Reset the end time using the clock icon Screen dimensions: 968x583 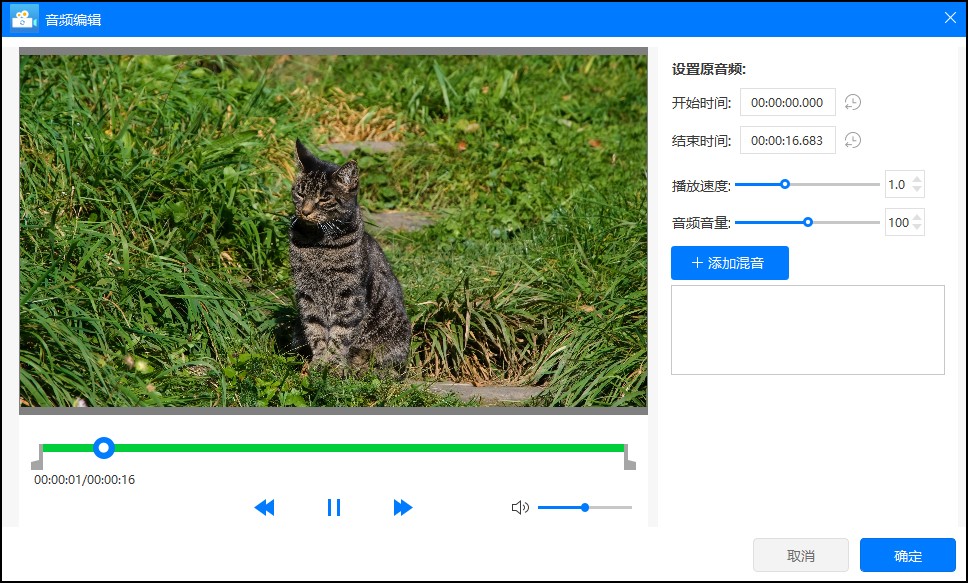tap(851, 140)
